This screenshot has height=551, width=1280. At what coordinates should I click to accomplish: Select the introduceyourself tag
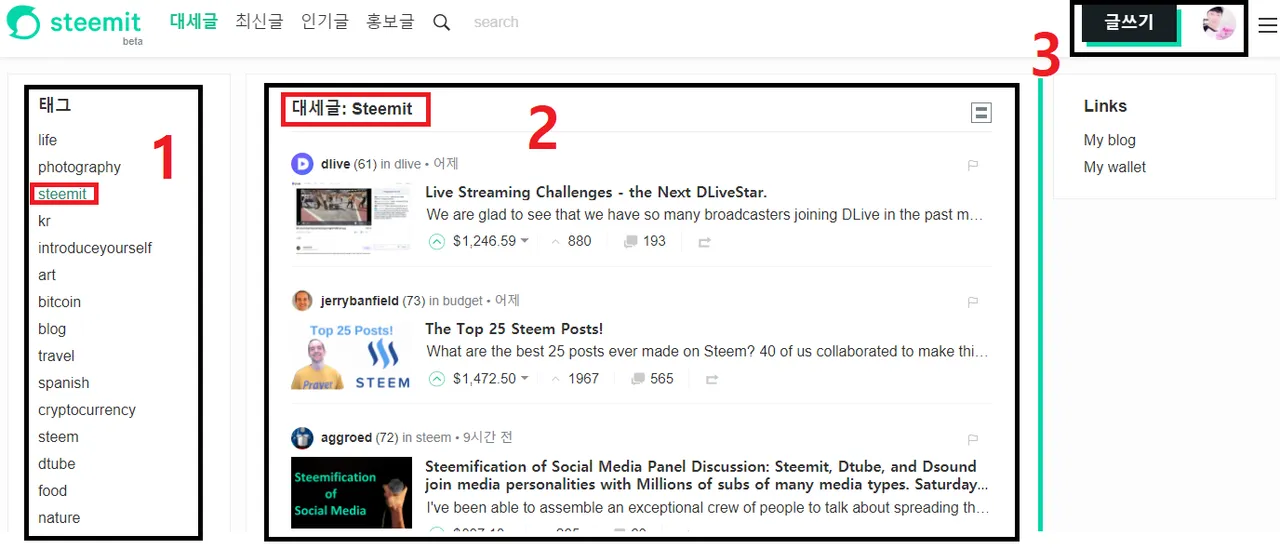click(x=95, y=248)
